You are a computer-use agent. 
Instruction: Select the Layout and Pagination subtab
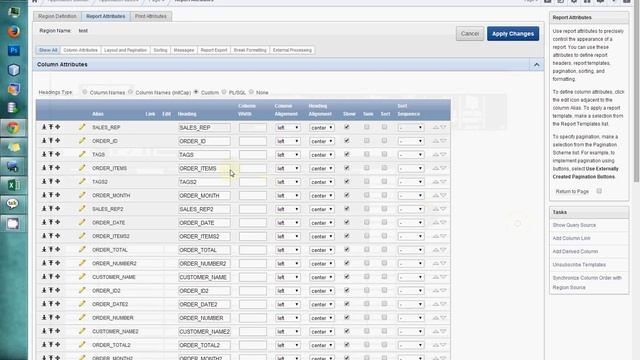pyautogui.click(x=125, y=50)
